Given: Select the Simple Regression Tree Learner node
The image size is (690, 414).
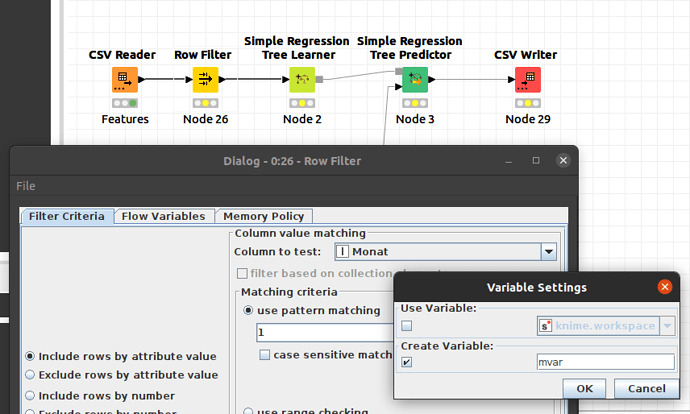Looking at the screenshot, I should coord(302,80).
